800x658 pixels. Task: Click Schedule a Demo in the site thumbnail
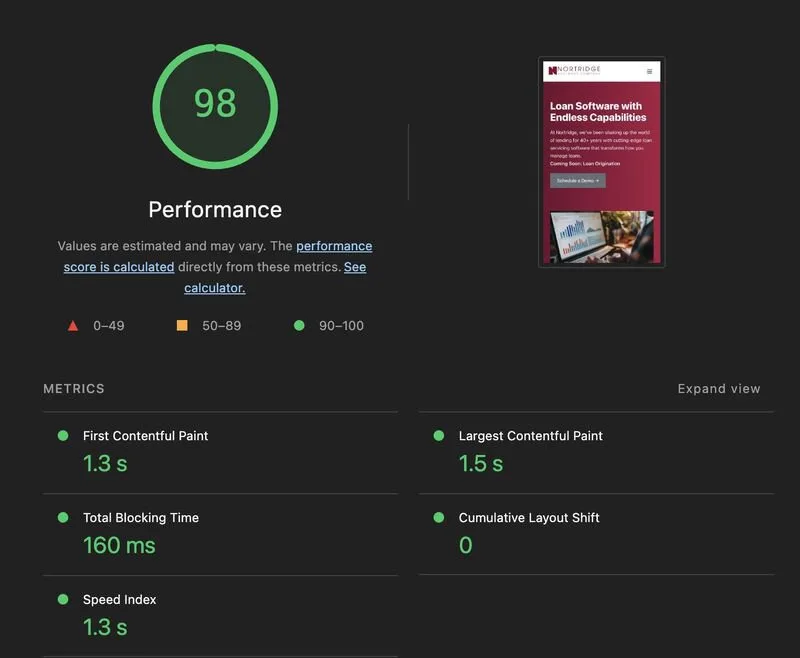(x=577, y=180)
